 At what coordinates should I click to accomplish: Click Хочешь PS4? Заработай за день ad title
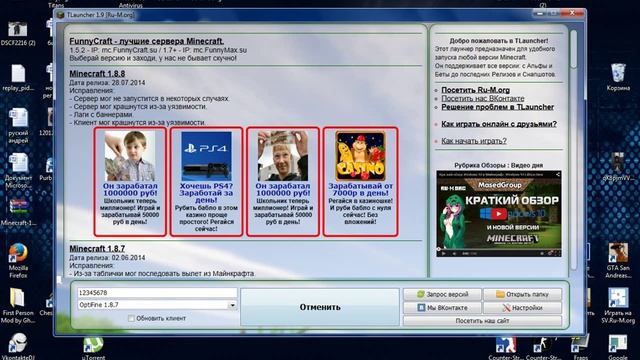[206, 193]
